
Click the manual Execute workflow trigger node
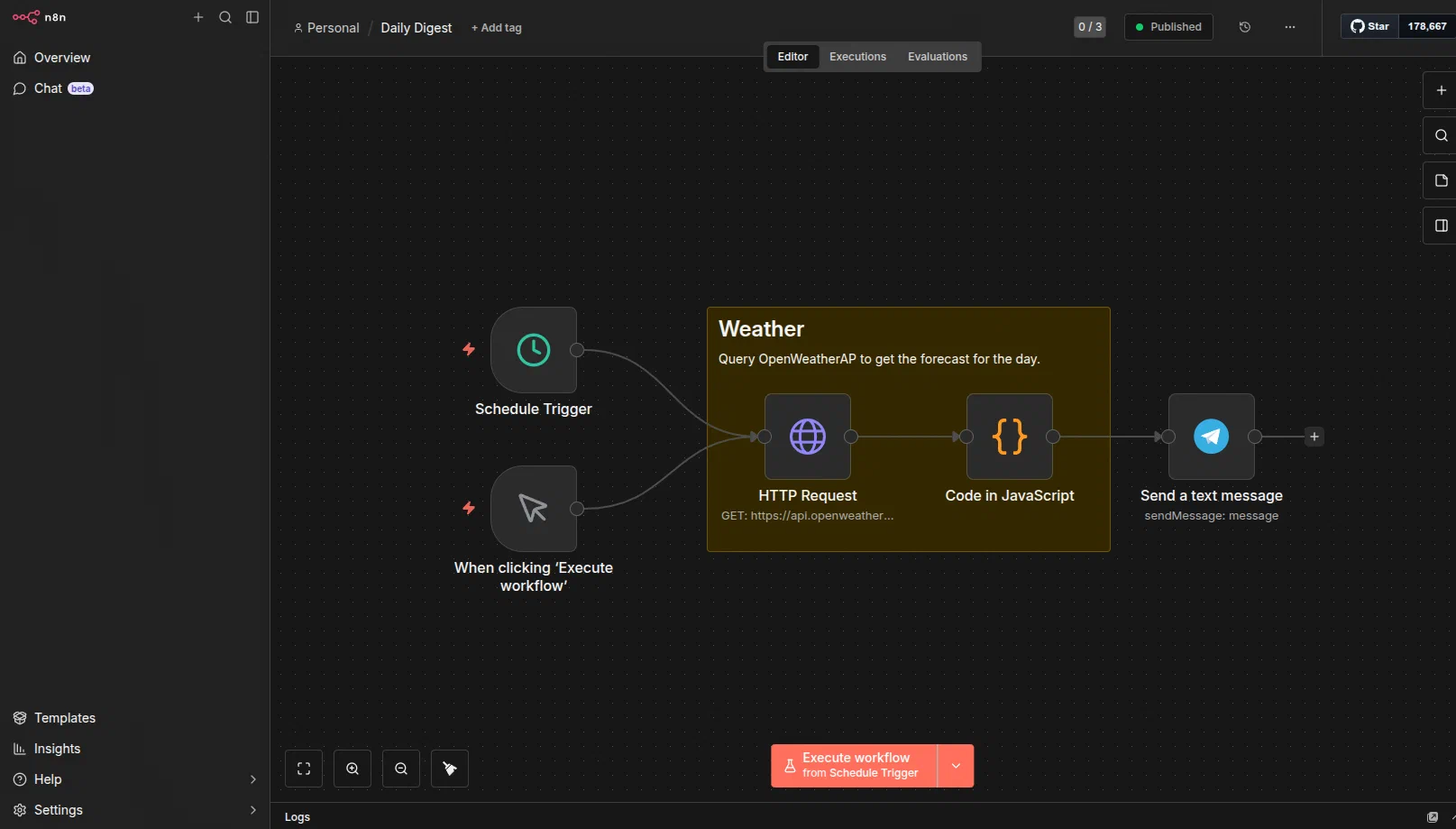pyautogui.click(x=533, y=509)
